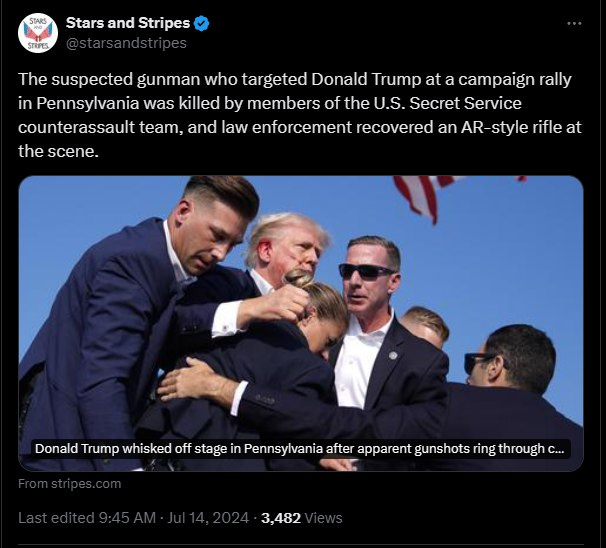Click the 'Donald Trump whisked off stage' caption
The height and width of the screenshot is (548, 606).
tap(300, 449)
